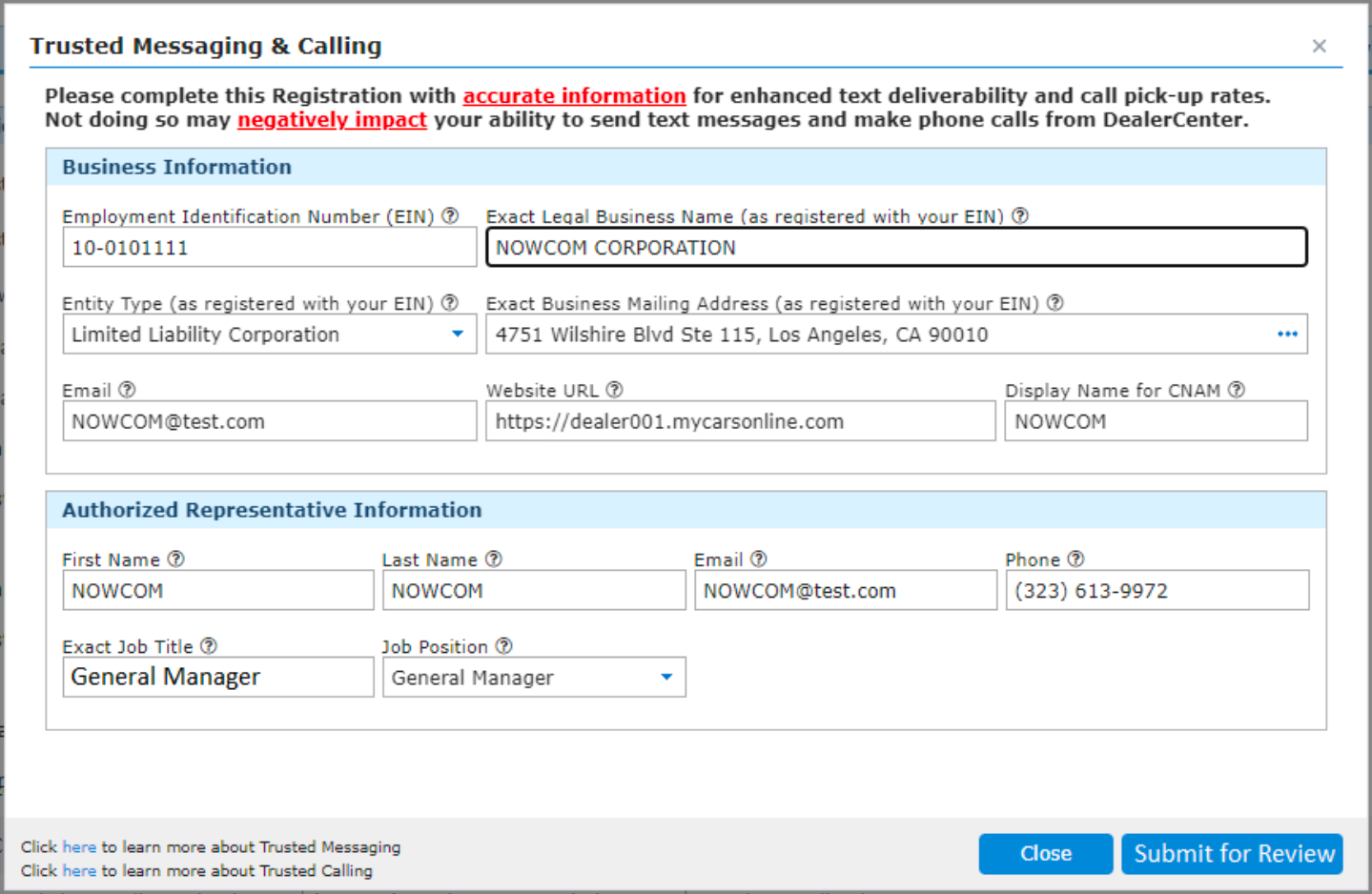Focus the Exact Legal Business Name field

click(x=896, y=248)
